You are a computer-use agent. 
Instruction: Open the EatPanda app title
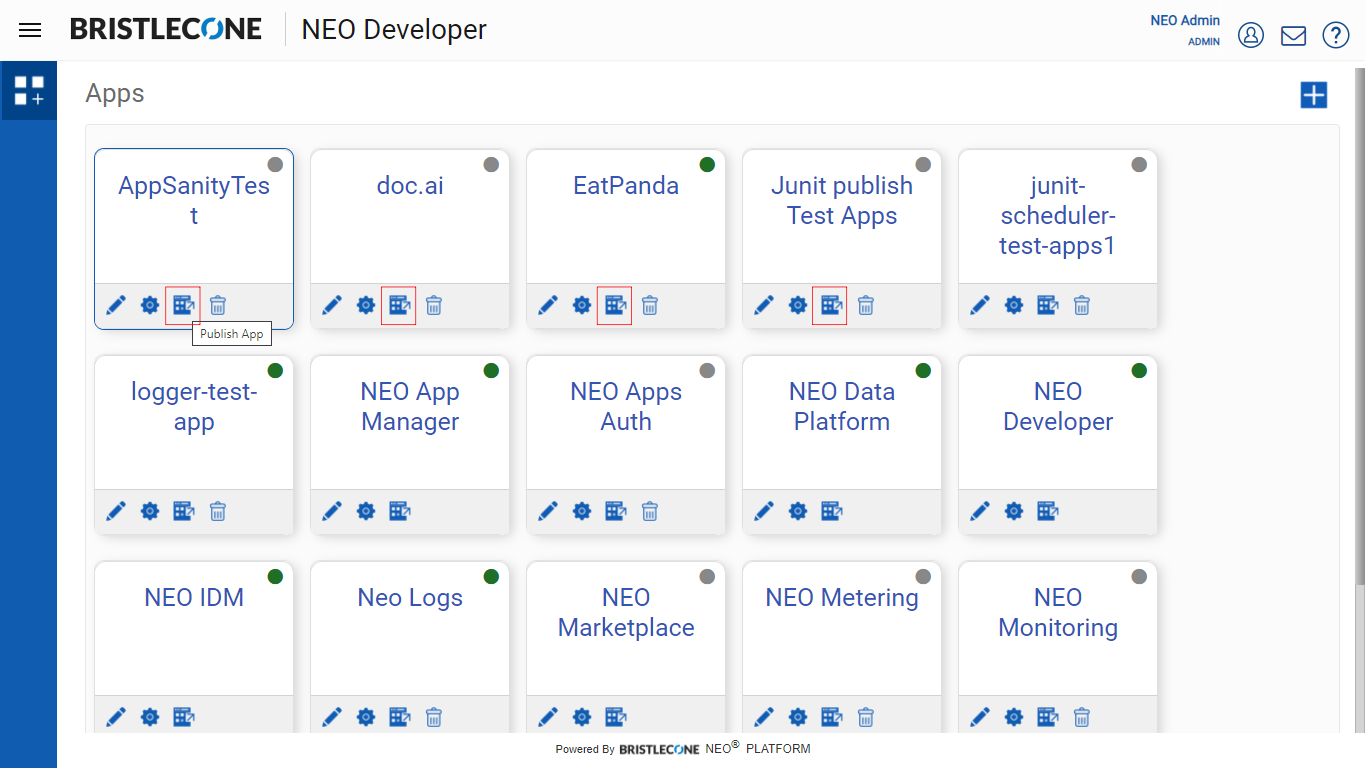click(x=626, y=186)
